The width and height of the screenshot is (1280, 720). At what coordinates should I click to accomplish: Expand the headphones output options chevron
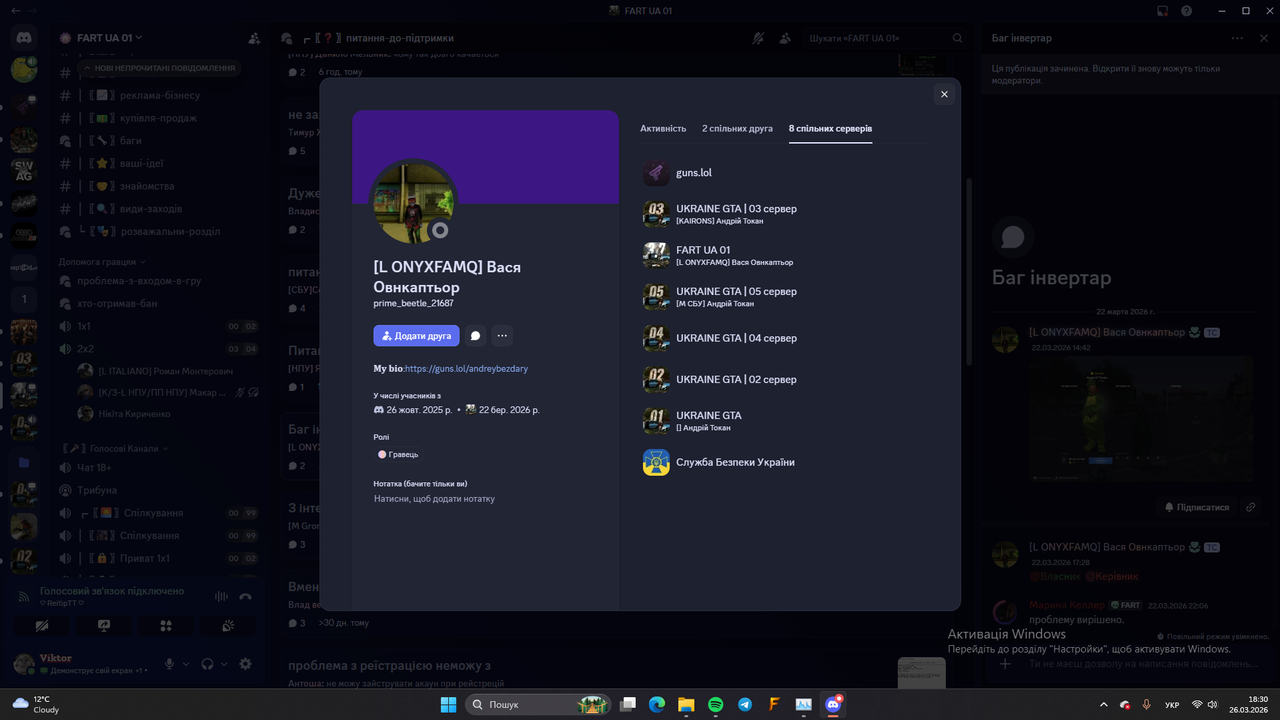tap(224, 664)
